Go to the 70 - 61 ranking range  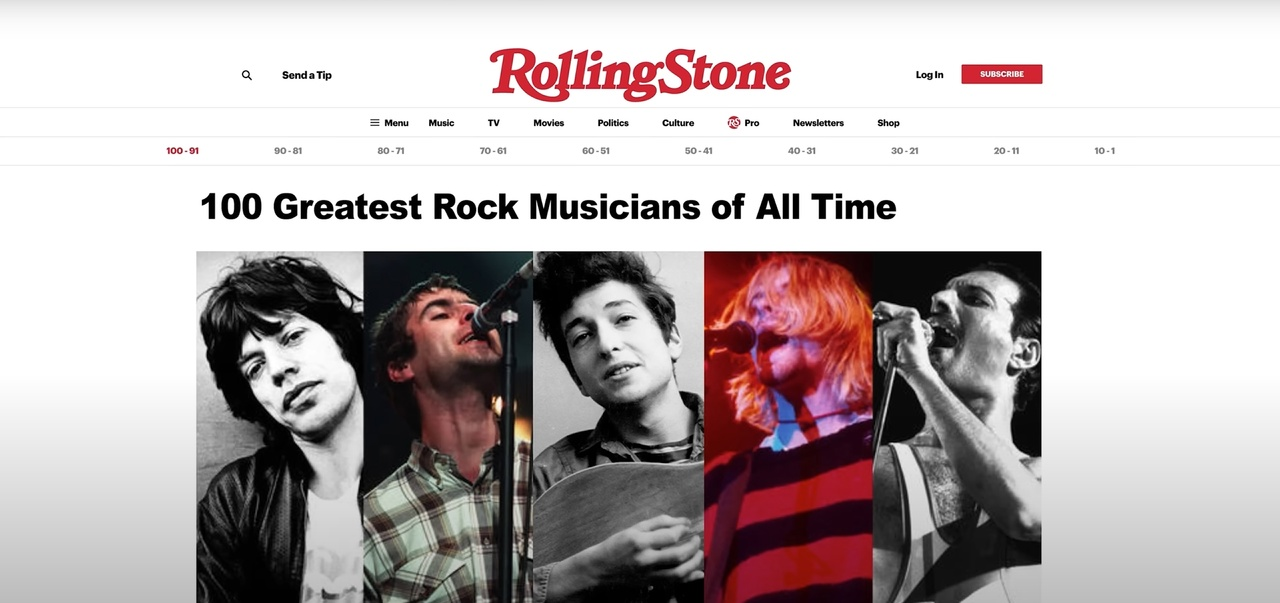coord(493,151)
